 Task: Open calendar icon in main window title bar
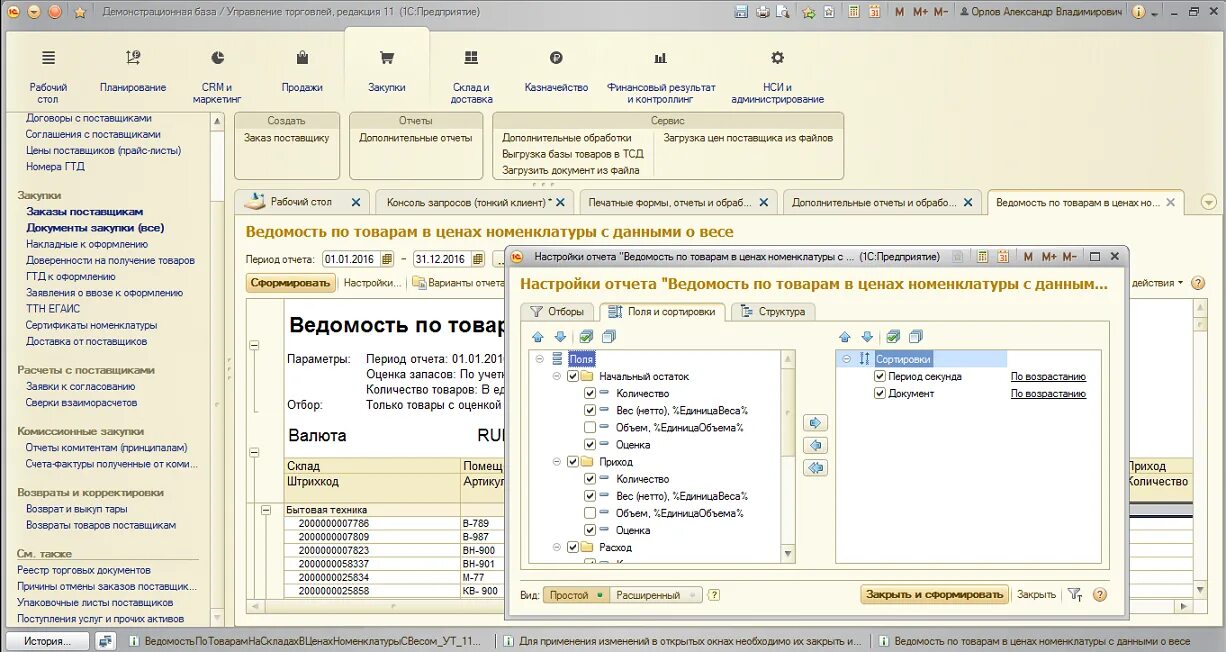[874, 12]
